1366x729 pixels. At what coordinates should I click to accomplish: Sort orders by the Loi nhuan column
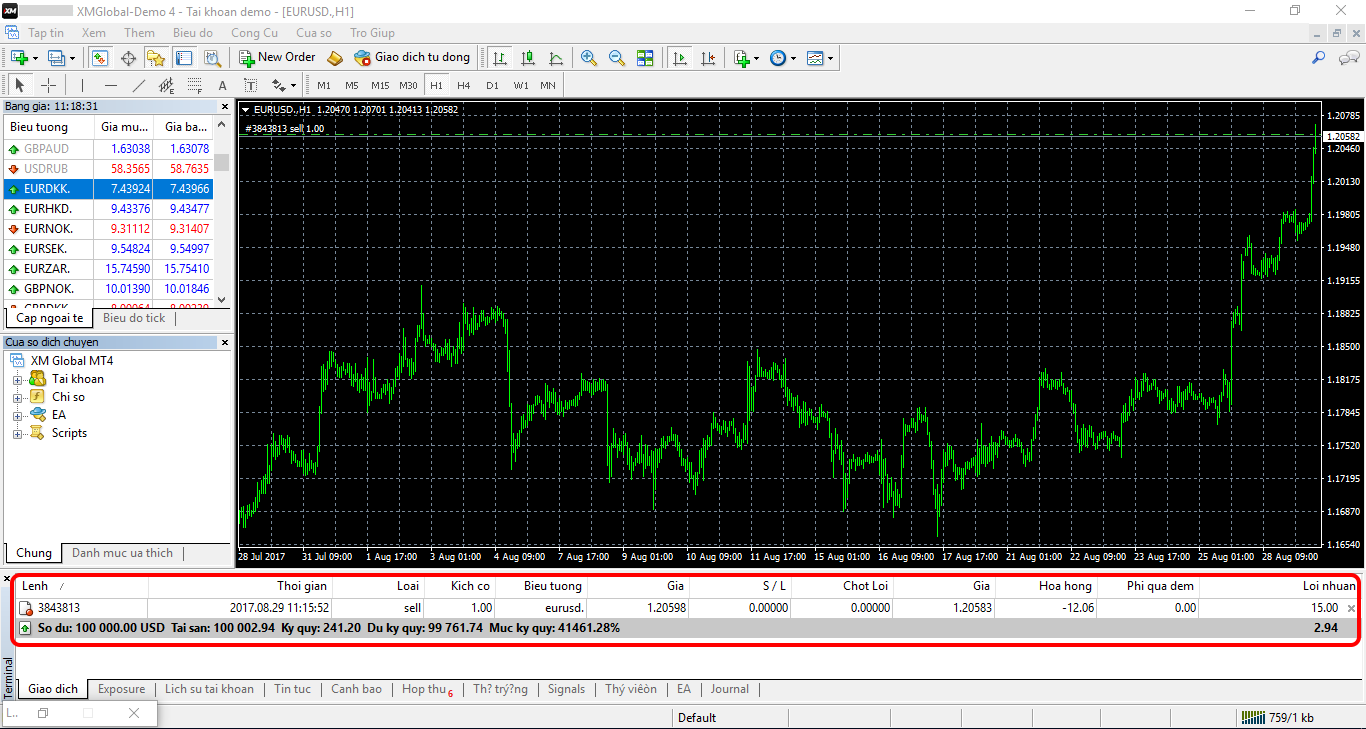pyautogui.click(x=1328, y=586)
